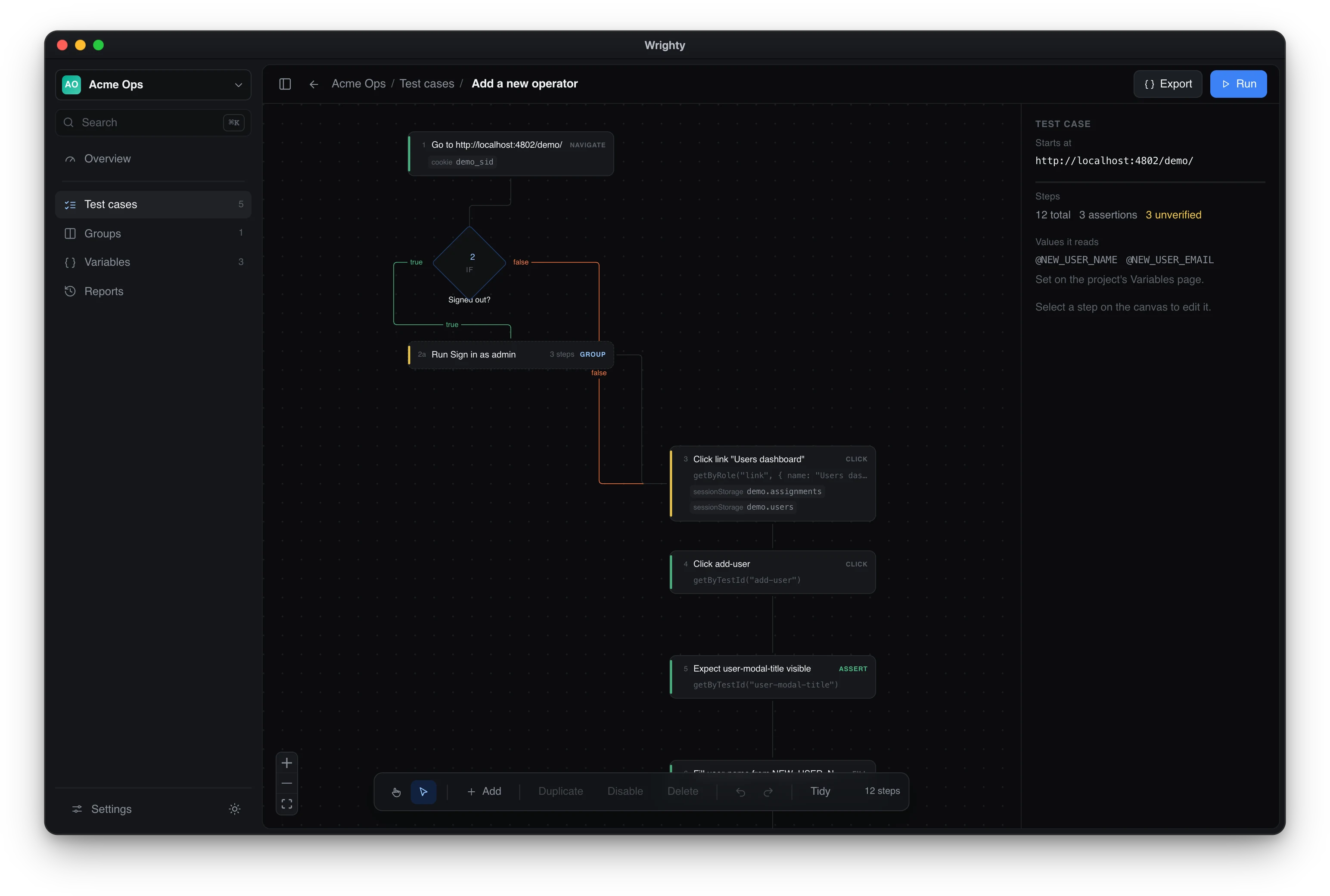Screen dimensions: 1330x896
Task: Click the Search input field
Action: [x=153, y=122]
